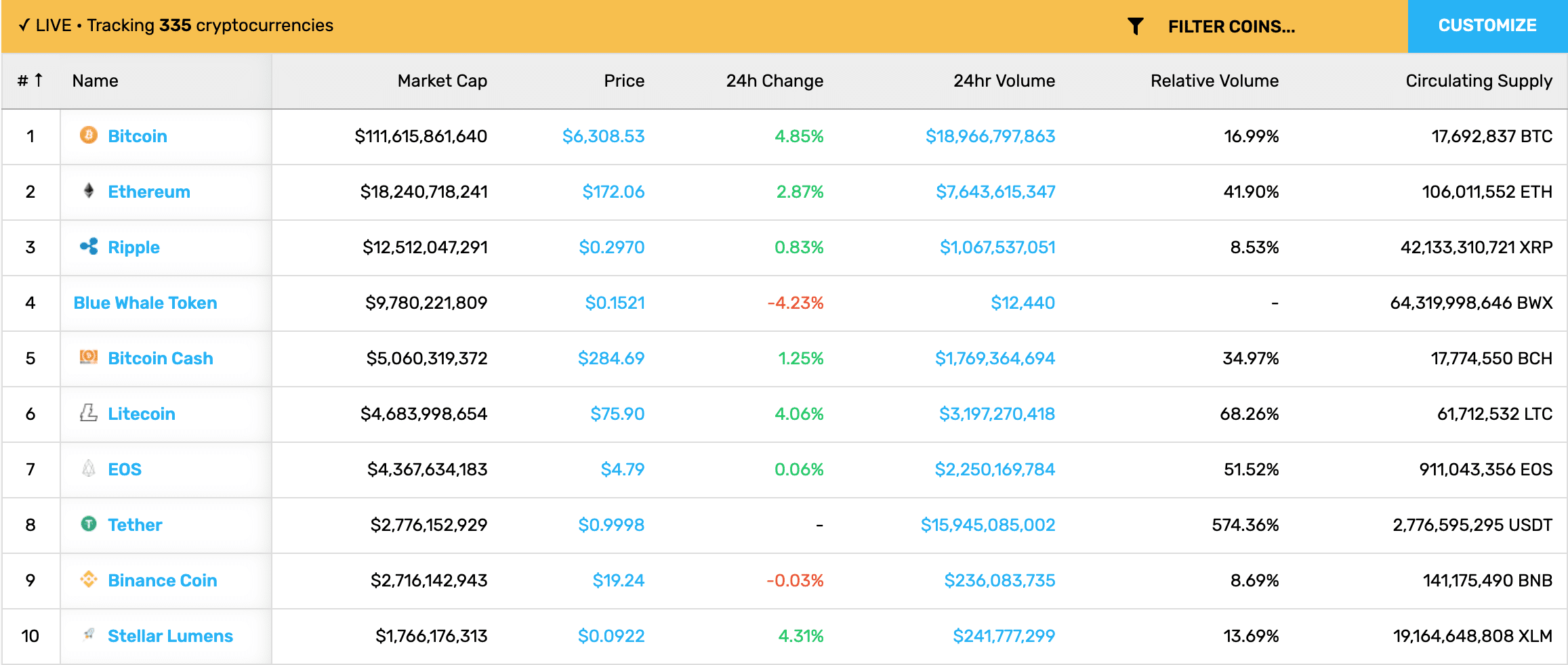Sort by Circulating Supply column header
The height and width of the screenshot is (665, 1568).
[x=1479, y=81]
